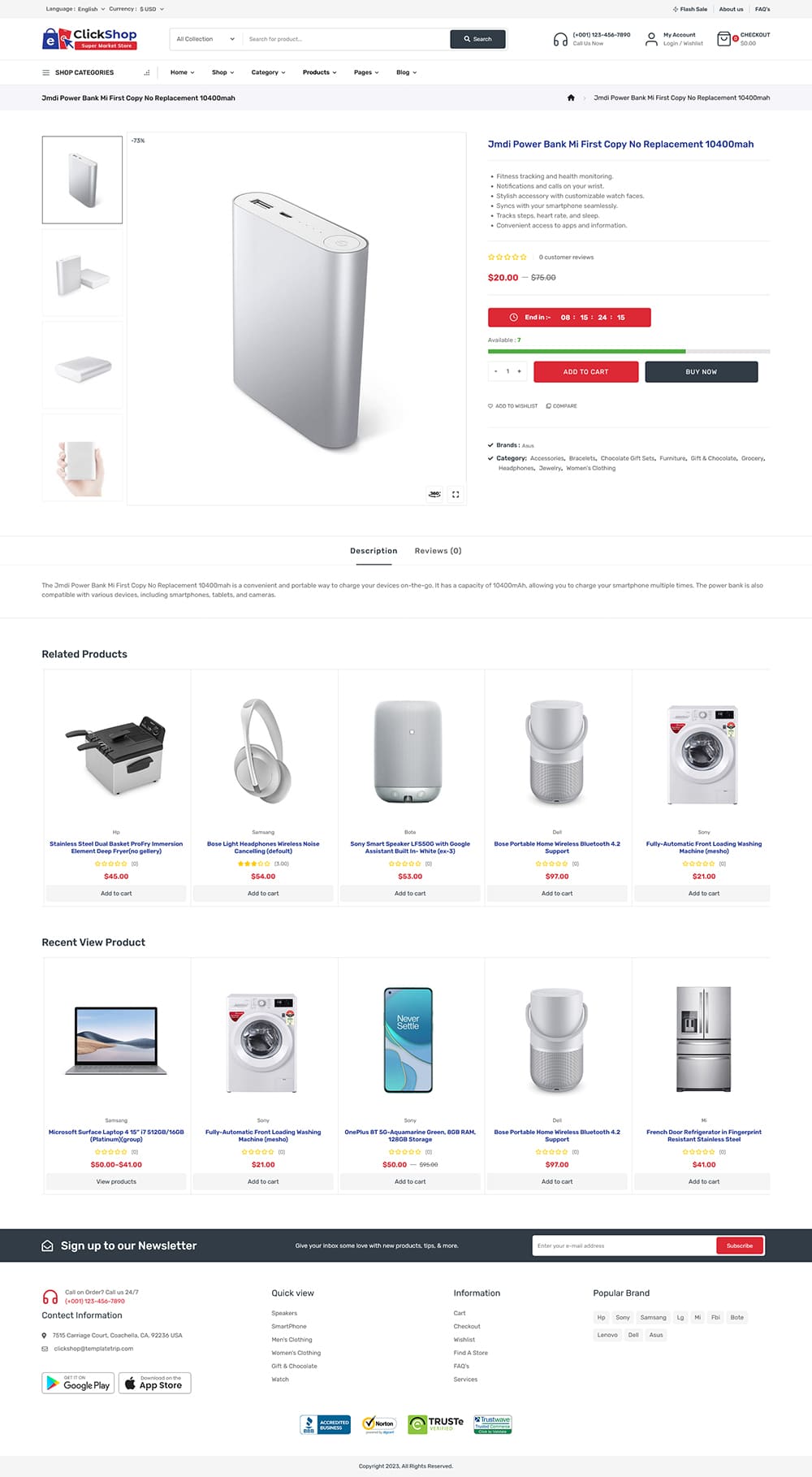
Task: Select the hand-holding power bank thumbnail
Action: pyautogui.click(x=82, y=457)
